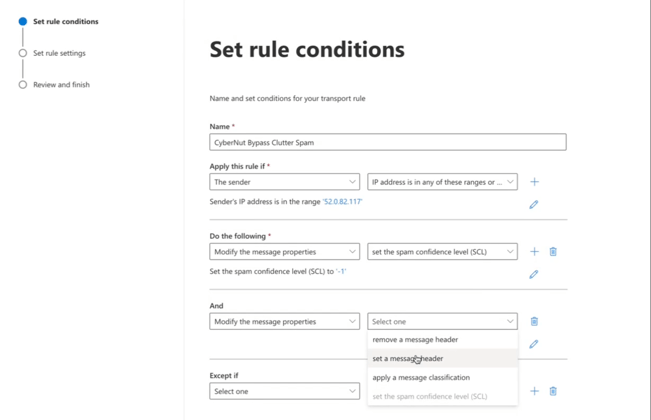Image resolution: width=651 pixels, height=420 pixels.
Task: Delete the And action using trash icon
Action: (x=534, y=322)
